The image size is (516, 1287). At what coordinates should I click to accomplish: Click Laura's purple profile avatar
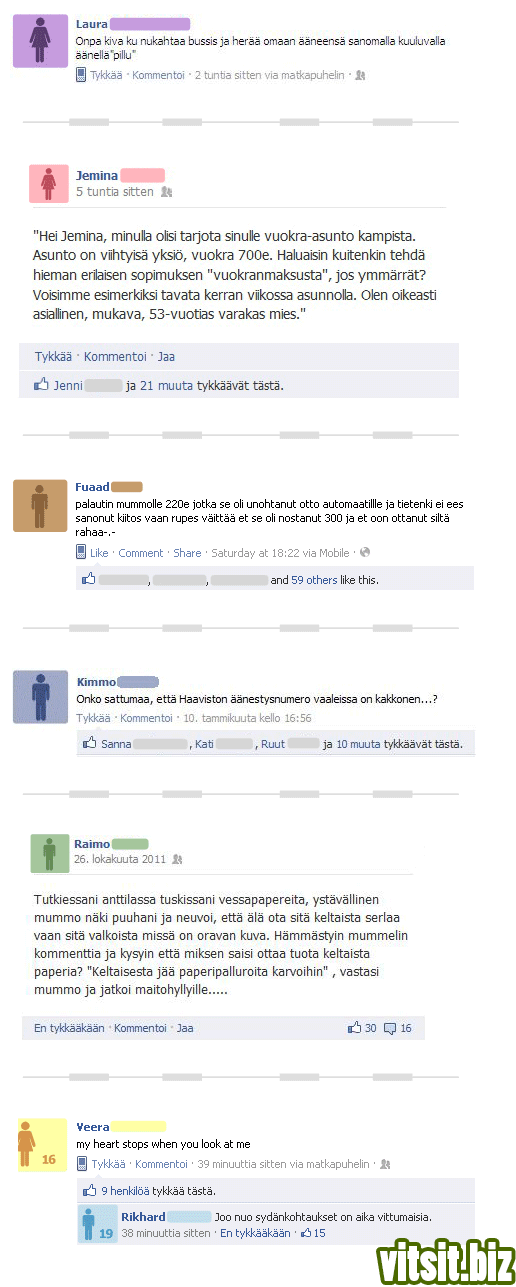(x=38, y=42)
